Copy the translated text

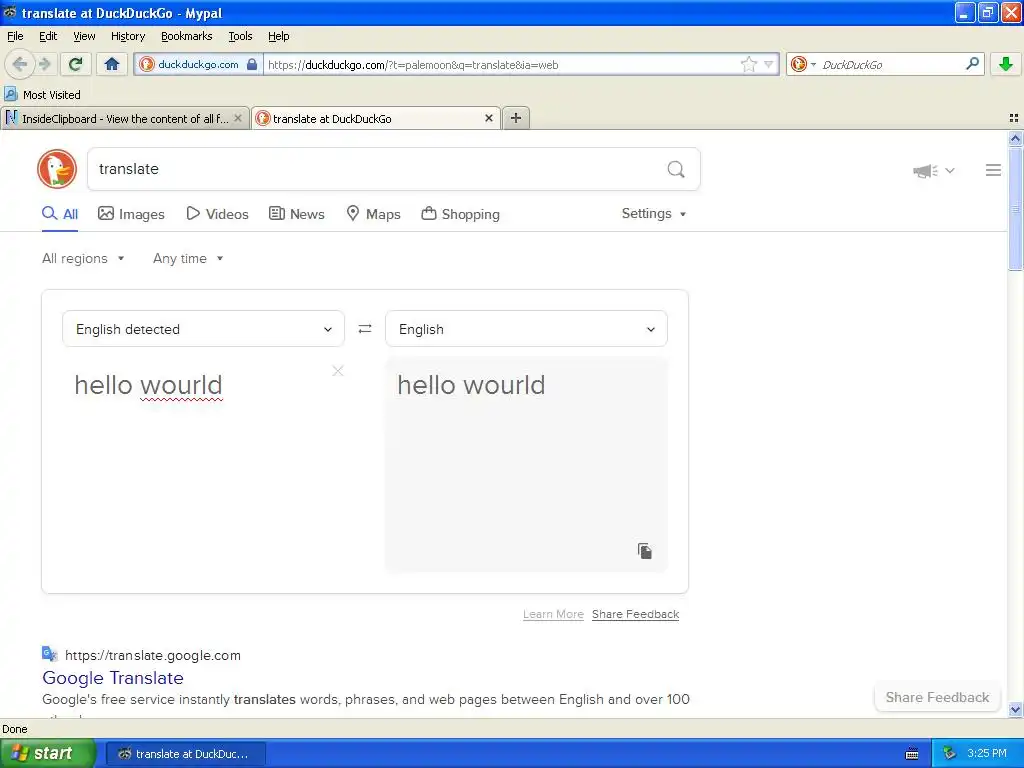click(645, 551)
